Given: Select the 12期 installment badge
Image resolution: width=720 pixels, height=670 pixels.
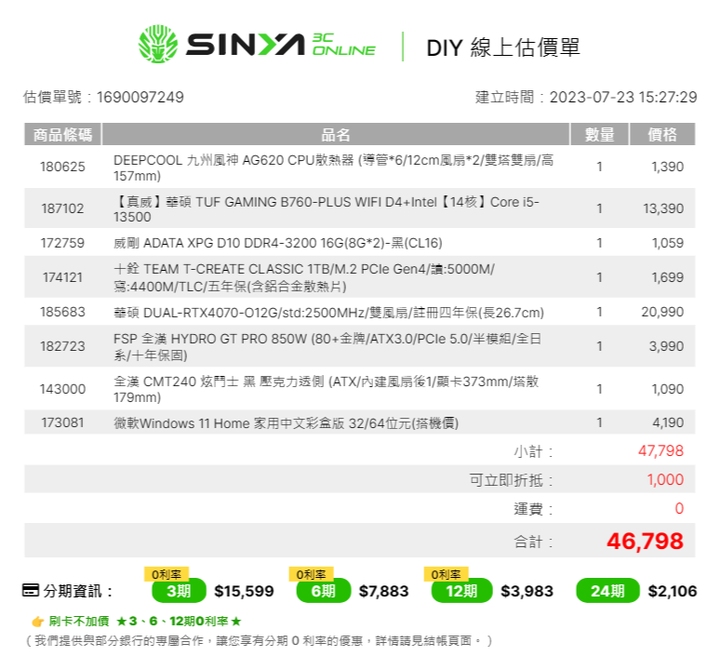Looking at the screenshot, I should pos(461,591).
